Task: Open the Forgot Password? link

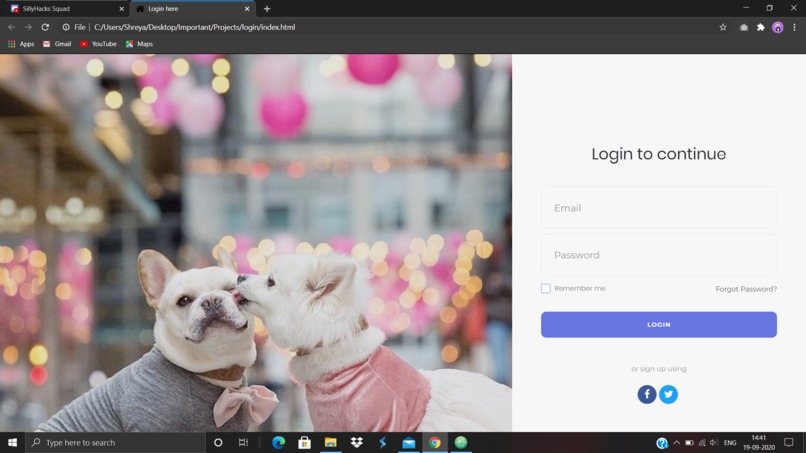Action: (746, 289)
